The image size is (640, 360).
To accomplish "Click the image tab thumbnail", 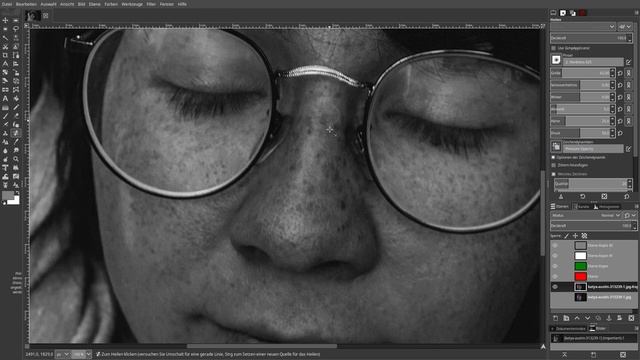I will [33, 16].
